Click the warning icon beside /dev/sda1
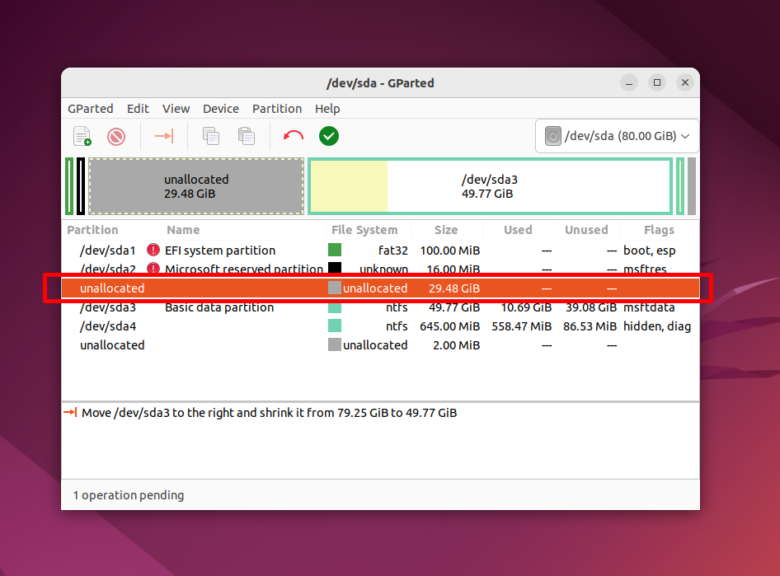780x576 pixels. [x=153, y=250]
